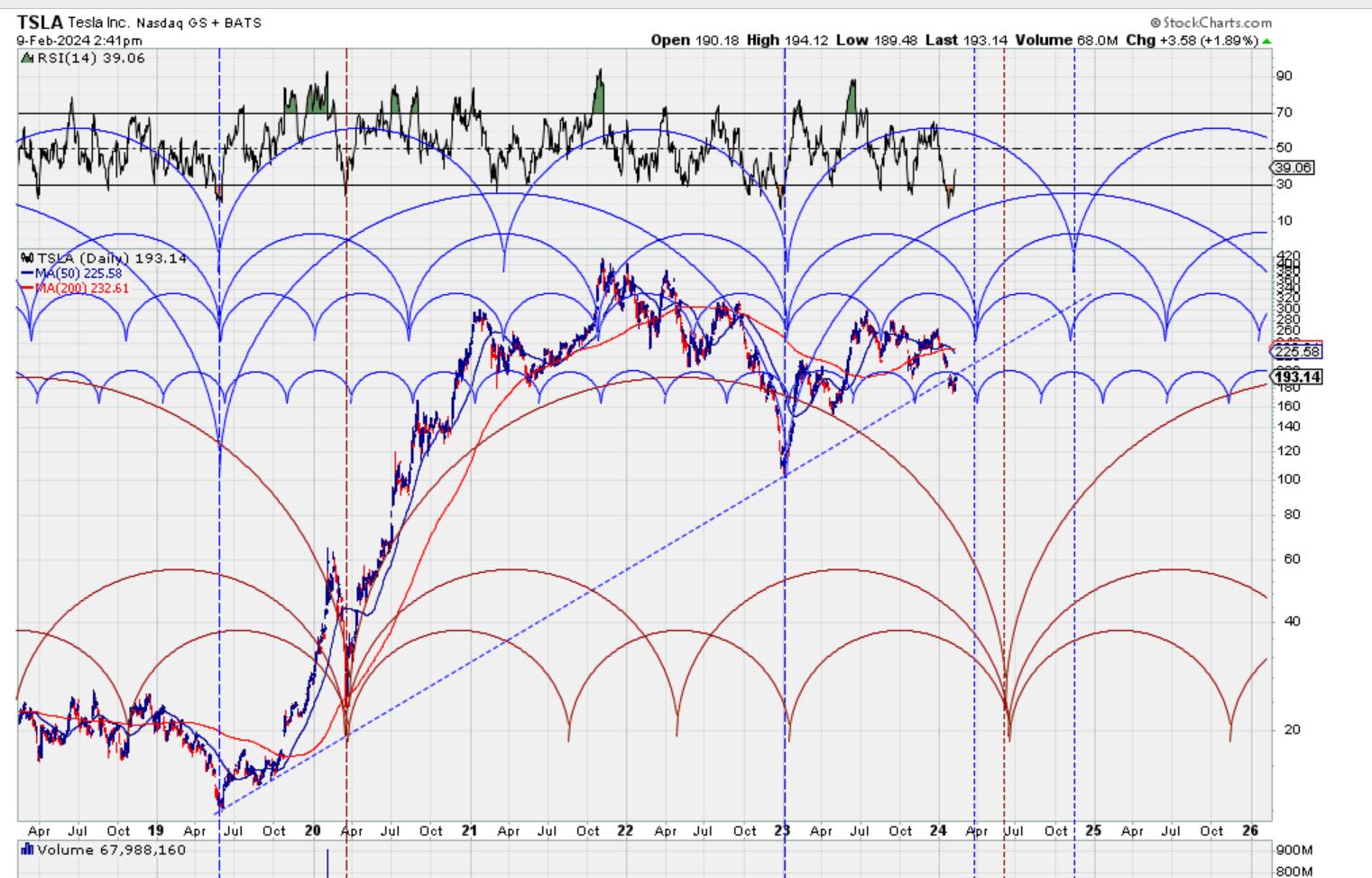Click the 120 price axis label
The height and width of the screenshot is (878, 1372).
point(1288,451)
